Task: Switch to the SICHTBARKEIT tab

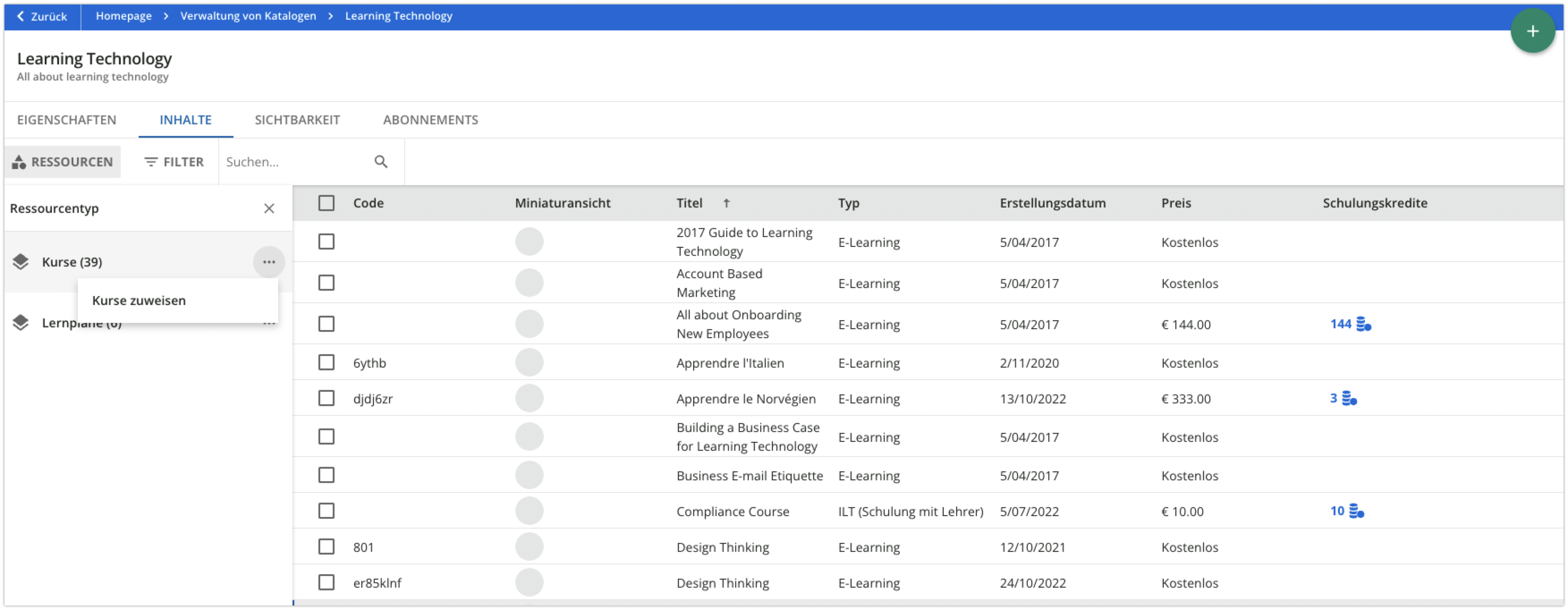Action: click(297, 120)
